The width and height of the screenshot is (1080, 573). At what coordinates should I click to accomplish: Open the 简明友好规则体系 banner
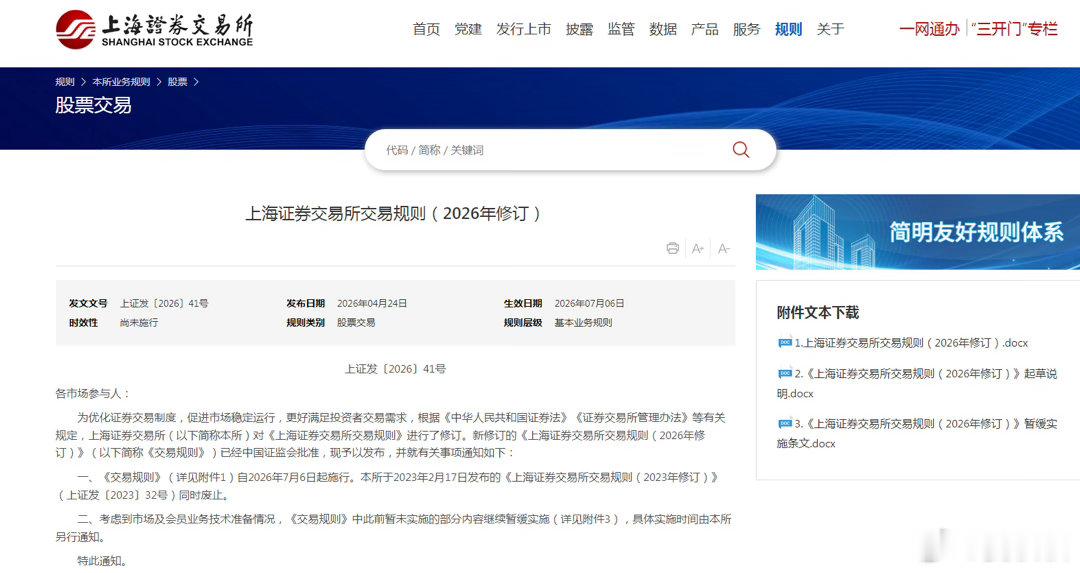pyautogui.click(x=917, y=232)
